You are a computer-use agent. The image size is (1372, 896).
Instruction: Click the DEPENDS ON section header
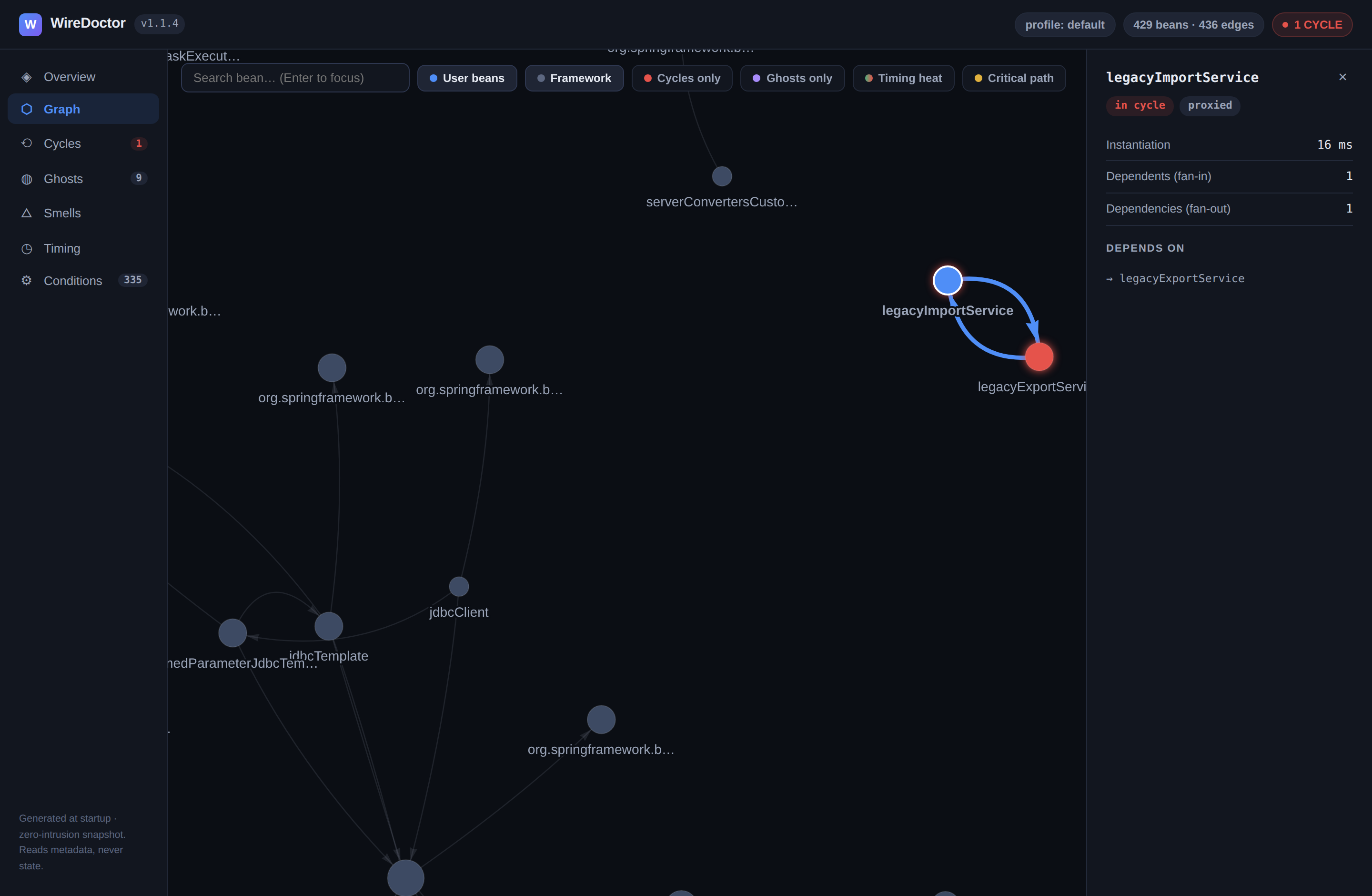1145,248
